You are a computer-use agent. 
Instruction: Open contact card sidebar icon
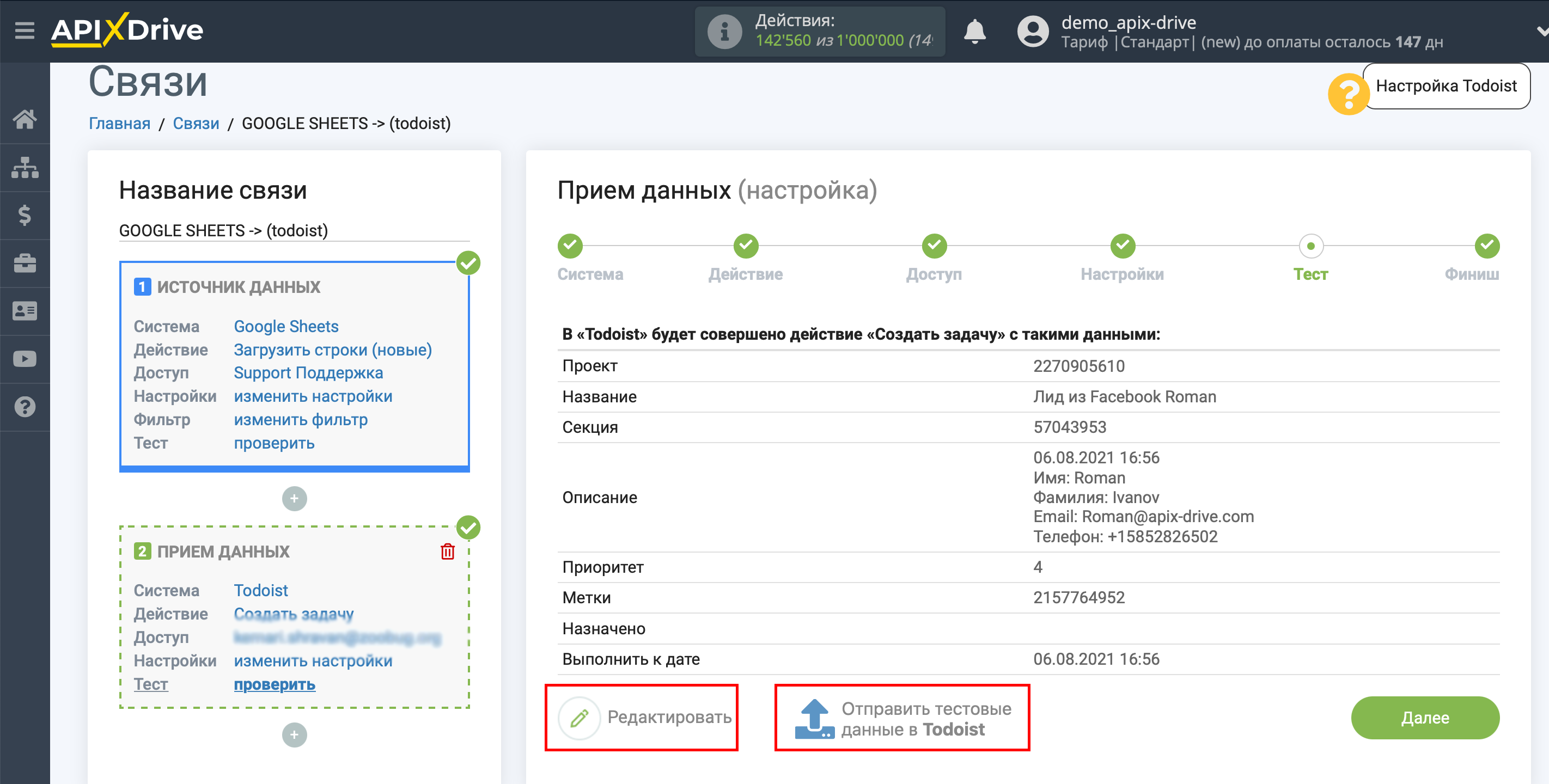tap(25, 311)
